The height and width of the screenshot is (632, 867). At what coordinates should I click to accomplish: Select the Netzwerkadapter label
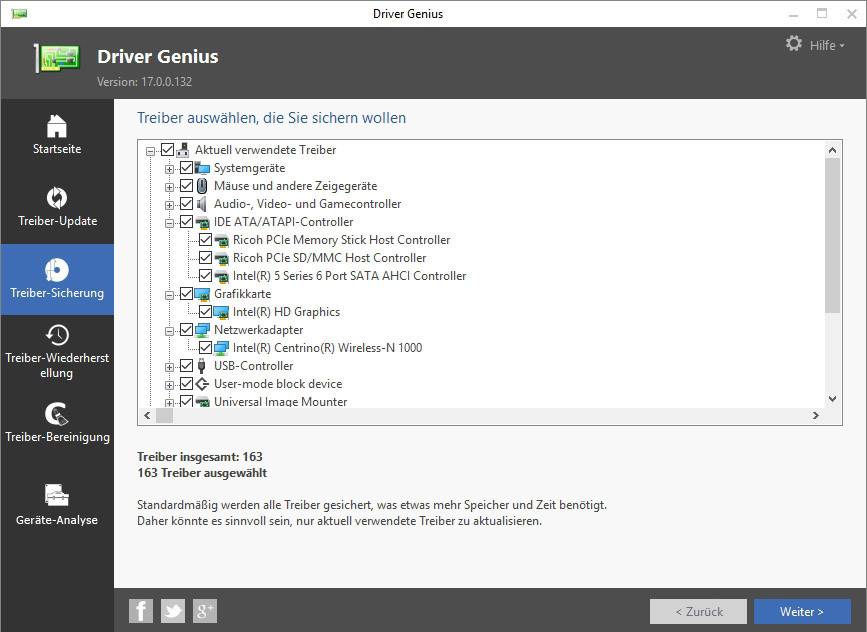(258, 330)
